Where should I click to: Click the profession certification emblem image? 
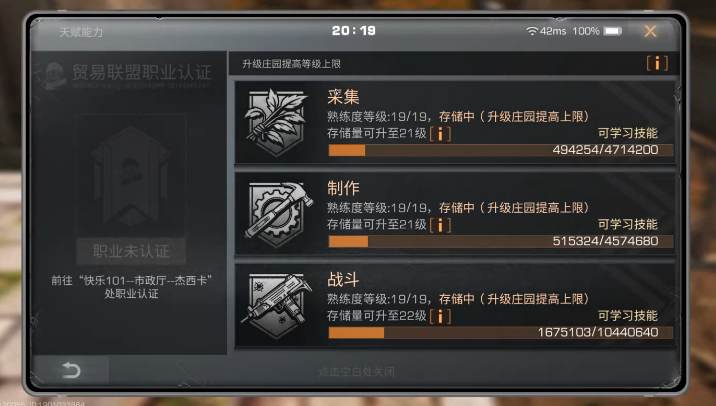click(131, 175)
